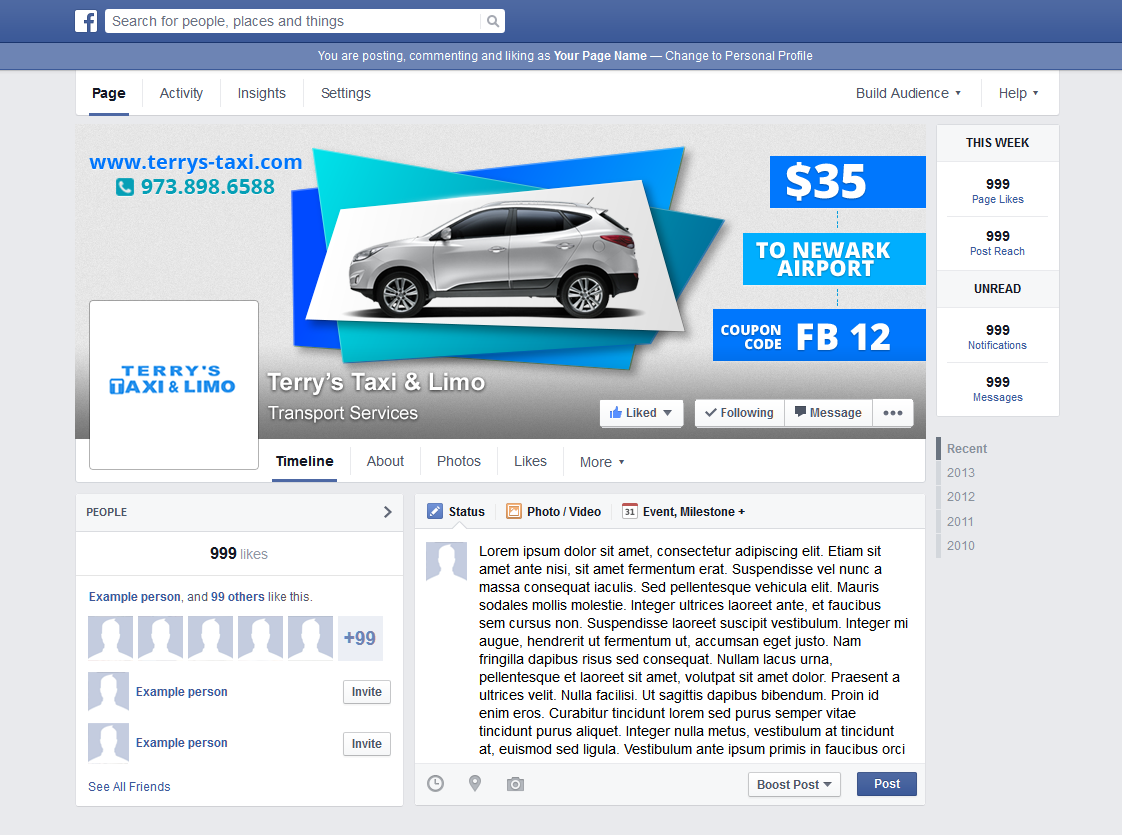Click the Photo / Video picture icon
Image resolution: width=1122 pixels, height=835 pixels.
pos(513,512)
